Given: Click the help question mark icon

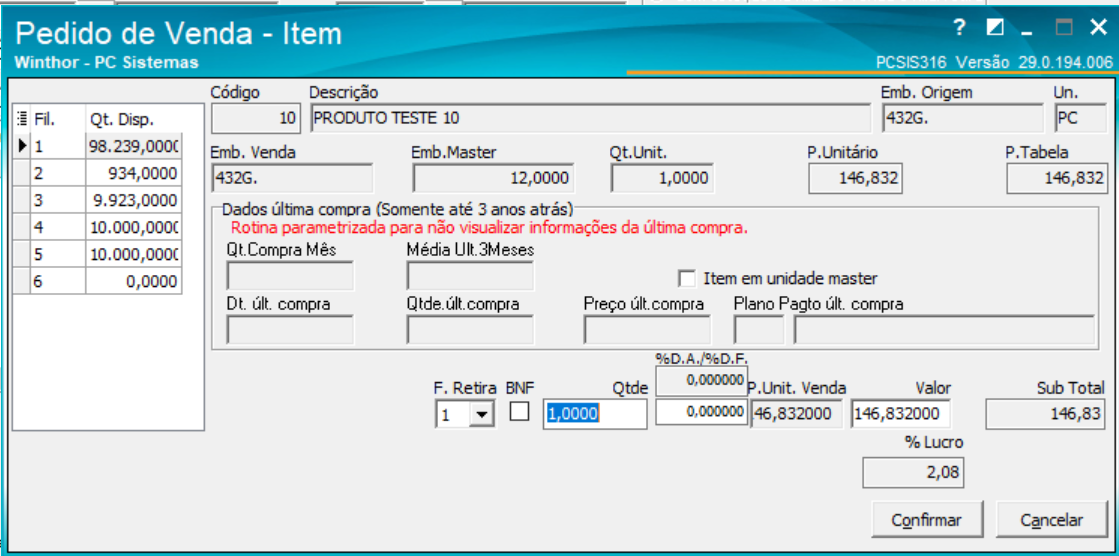Looking at the screenshot, I should pos(959,29).
